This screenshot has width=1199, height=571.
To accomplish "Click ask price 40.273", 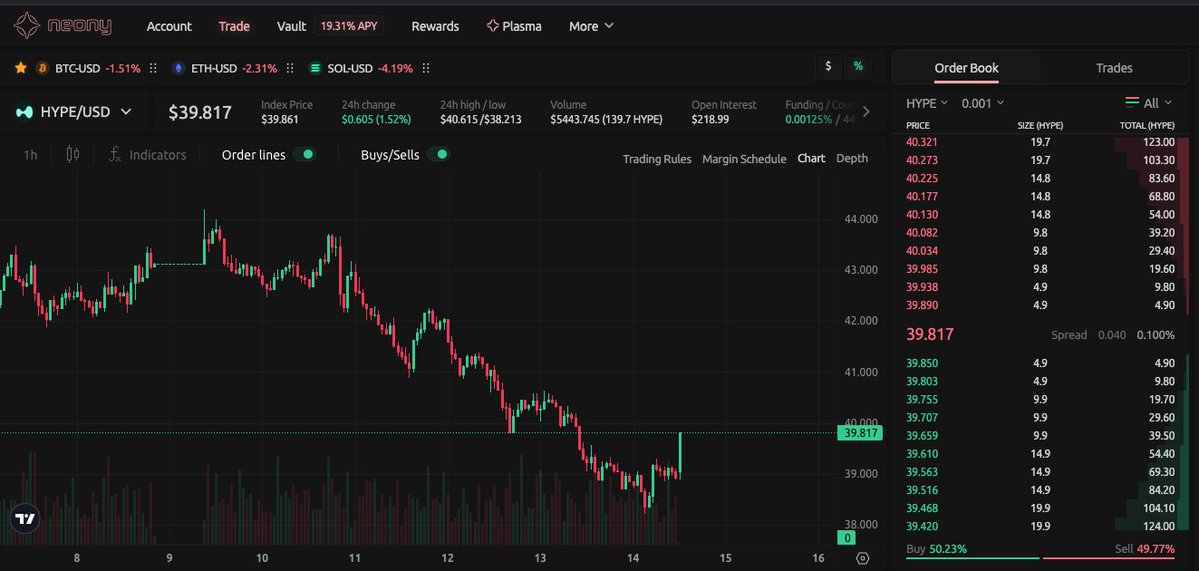I will click(x=921, y=160).
